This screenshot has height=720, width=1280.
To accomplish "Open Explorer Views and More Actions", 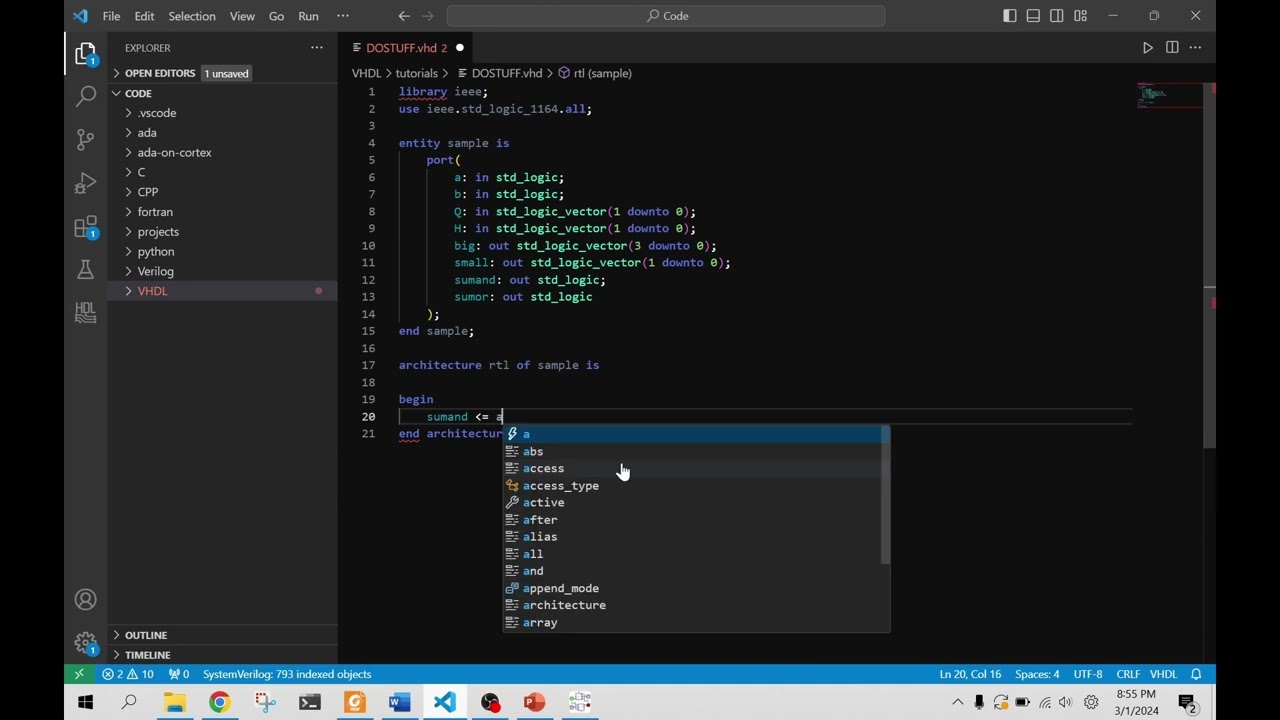I will point(316,48).
